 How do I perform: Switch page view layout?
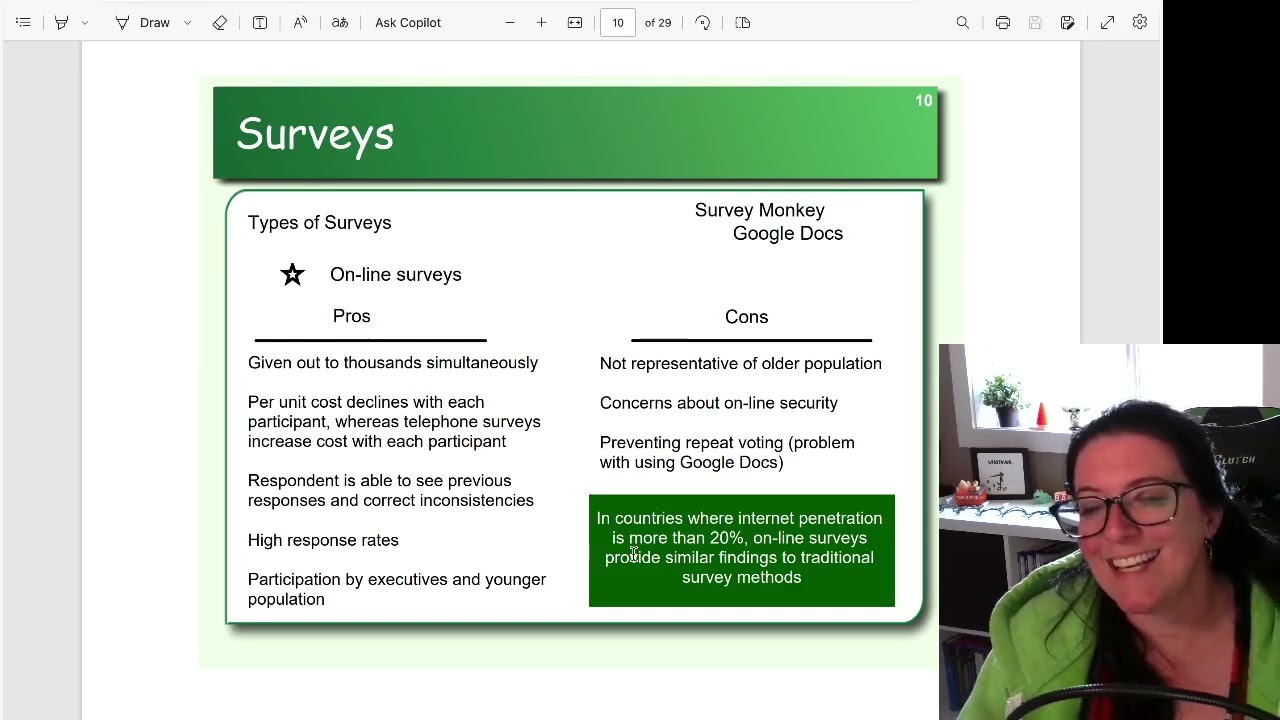coord(743,22)
